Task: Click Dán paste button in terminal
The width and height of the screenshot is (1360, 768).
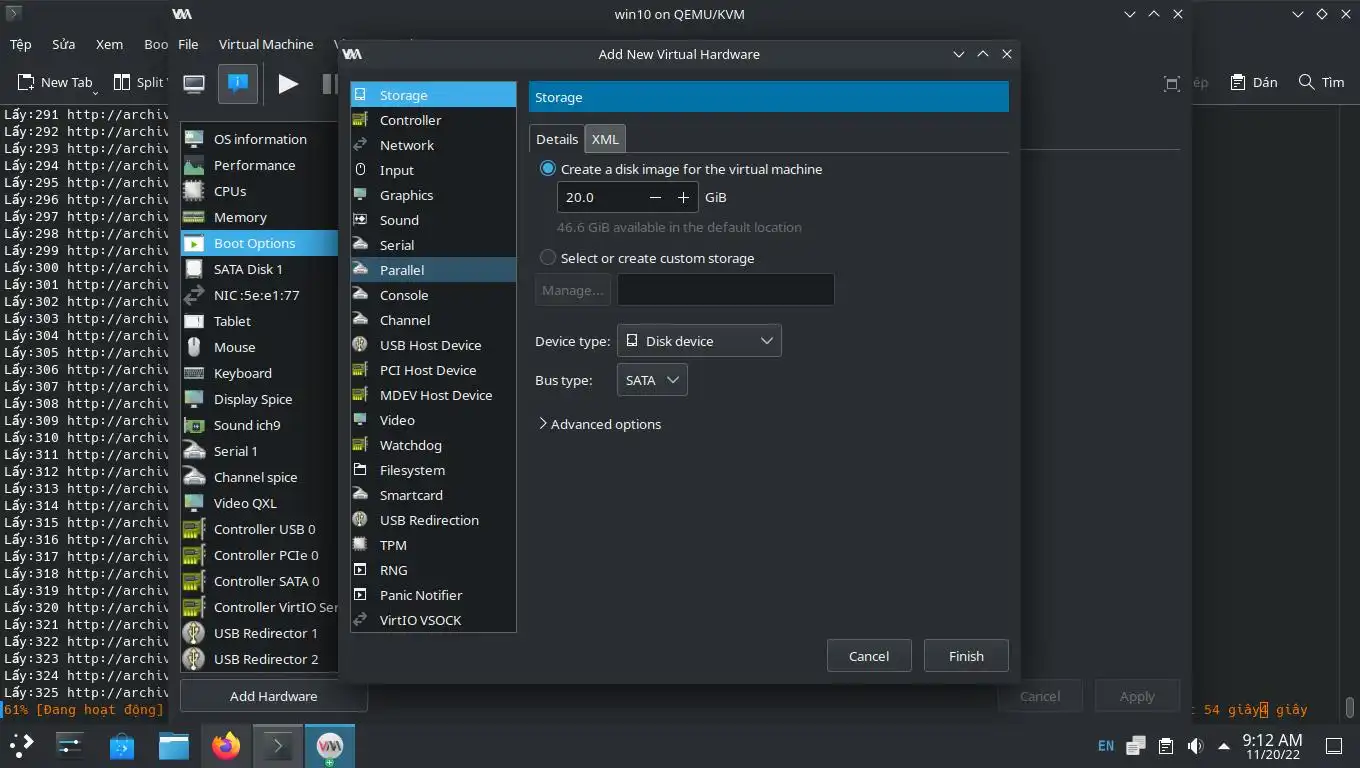Action: coord(1254,82)
